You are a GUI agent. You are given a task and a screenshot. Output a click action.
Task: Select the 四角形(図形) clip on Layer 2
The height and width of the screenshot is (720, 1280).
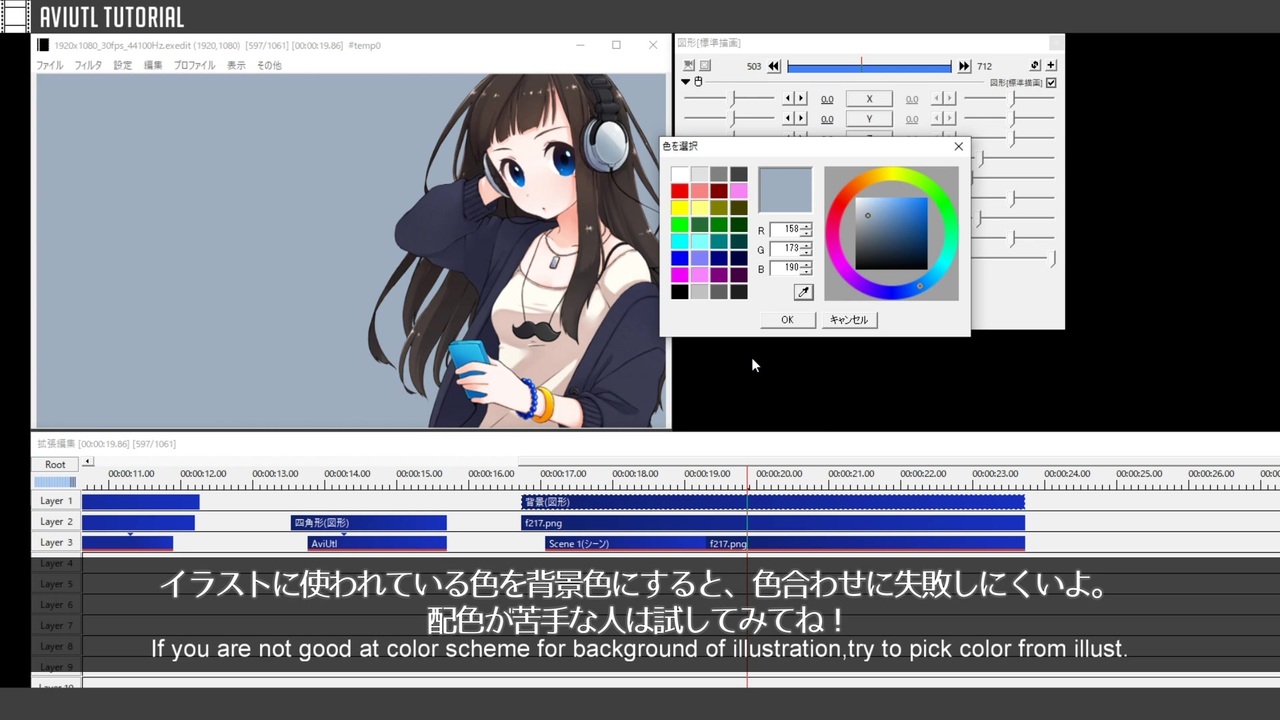coord(369,523)
